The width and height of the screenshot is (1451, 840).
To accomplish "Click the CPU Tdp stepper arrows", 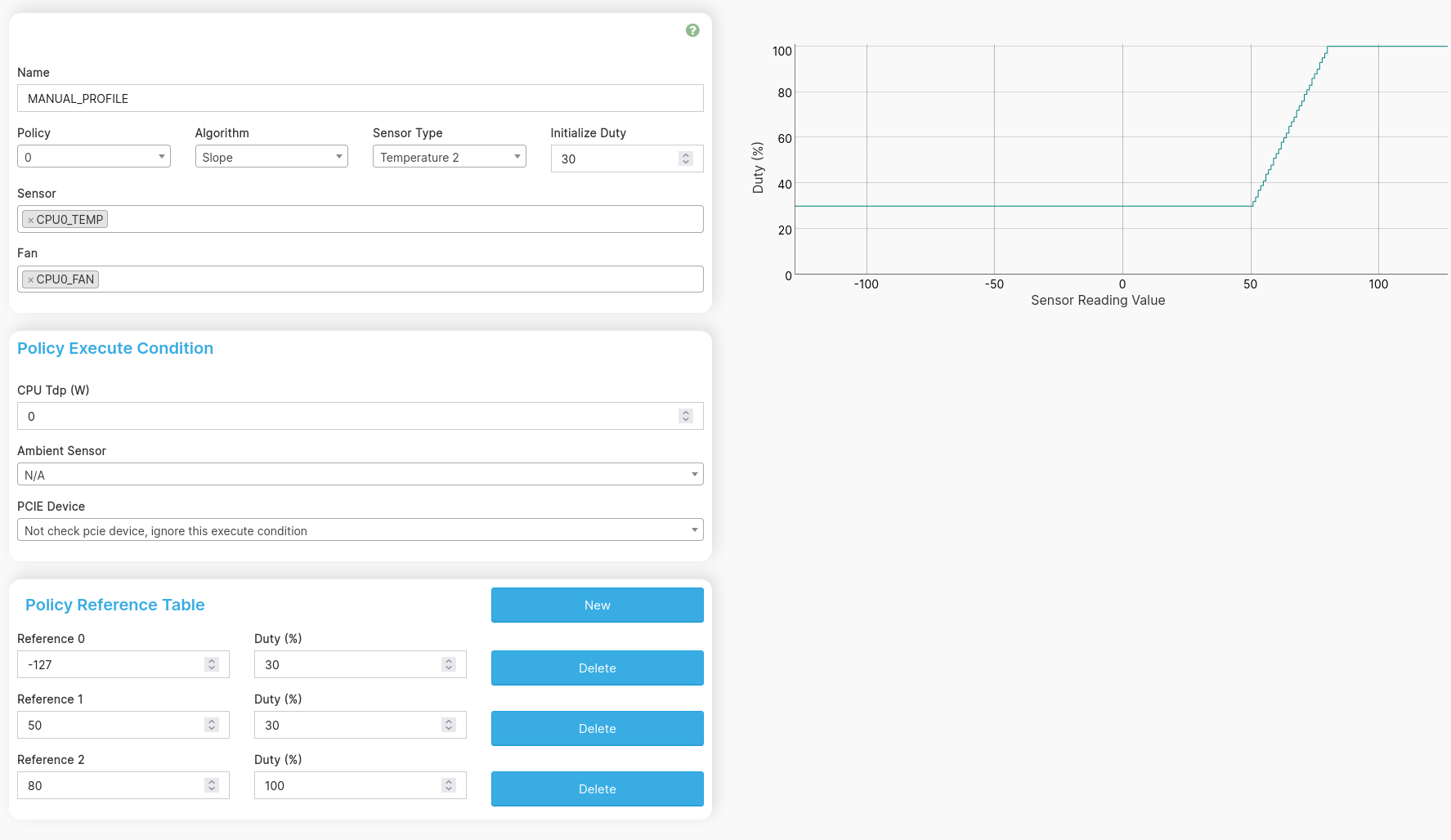I will tap(686, 416).
